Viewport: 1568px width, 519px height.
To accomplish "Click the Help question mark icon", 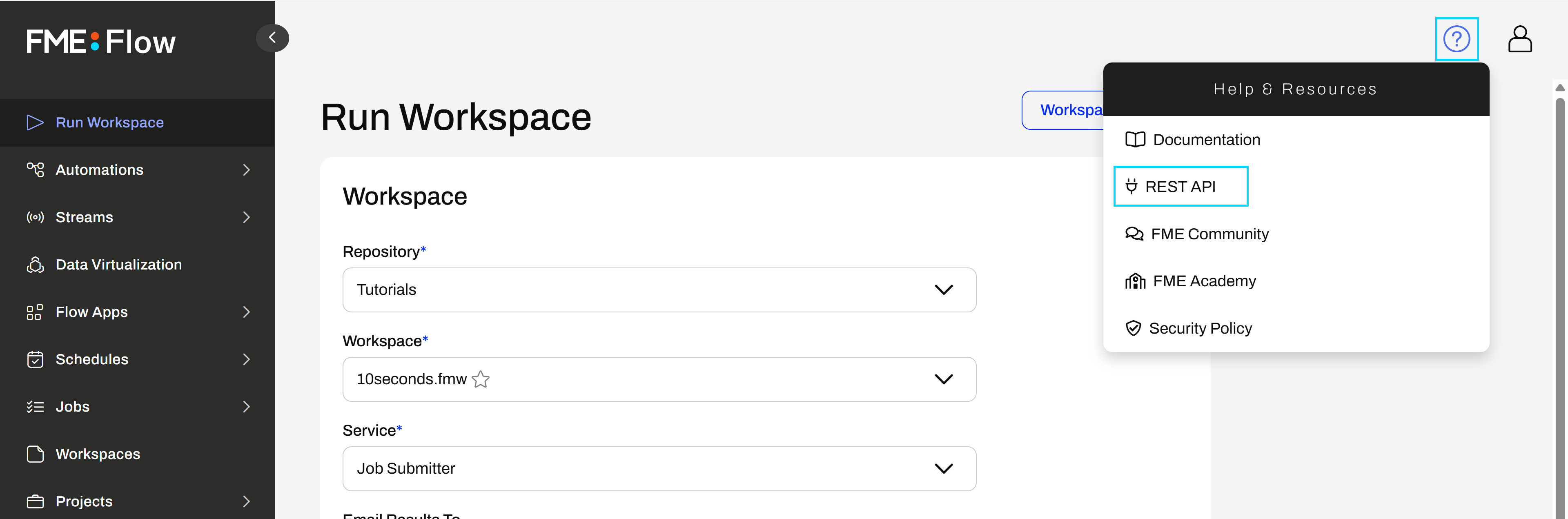I will 1457,39.
